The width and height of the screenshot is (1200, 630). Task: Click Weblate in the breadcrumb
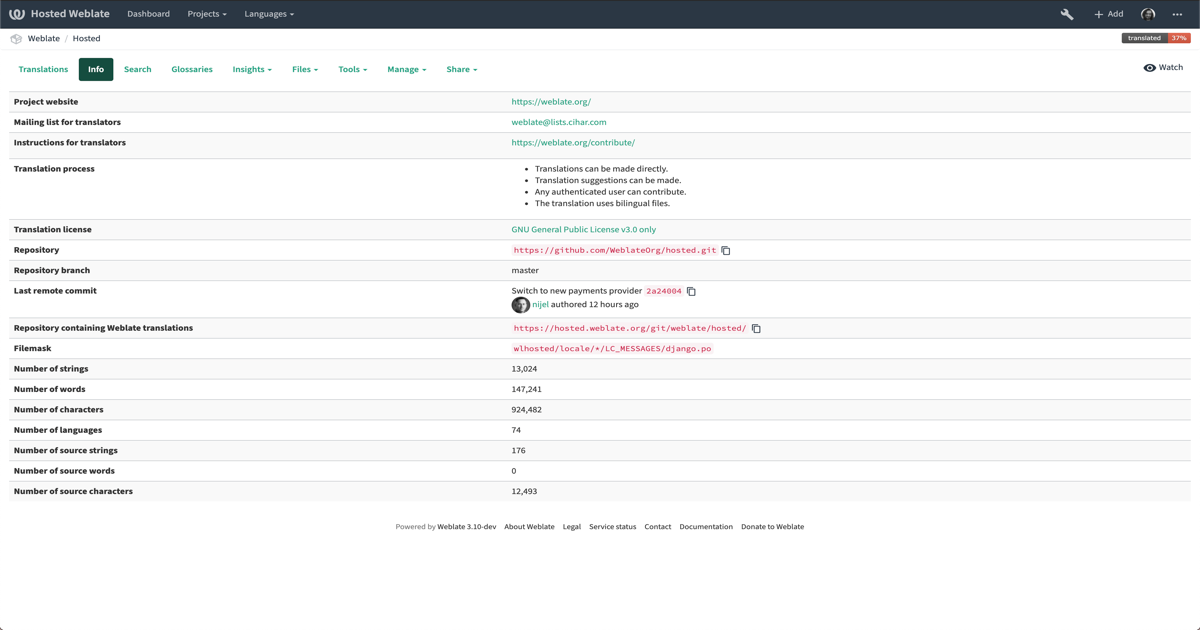click(x=44, y=39)
